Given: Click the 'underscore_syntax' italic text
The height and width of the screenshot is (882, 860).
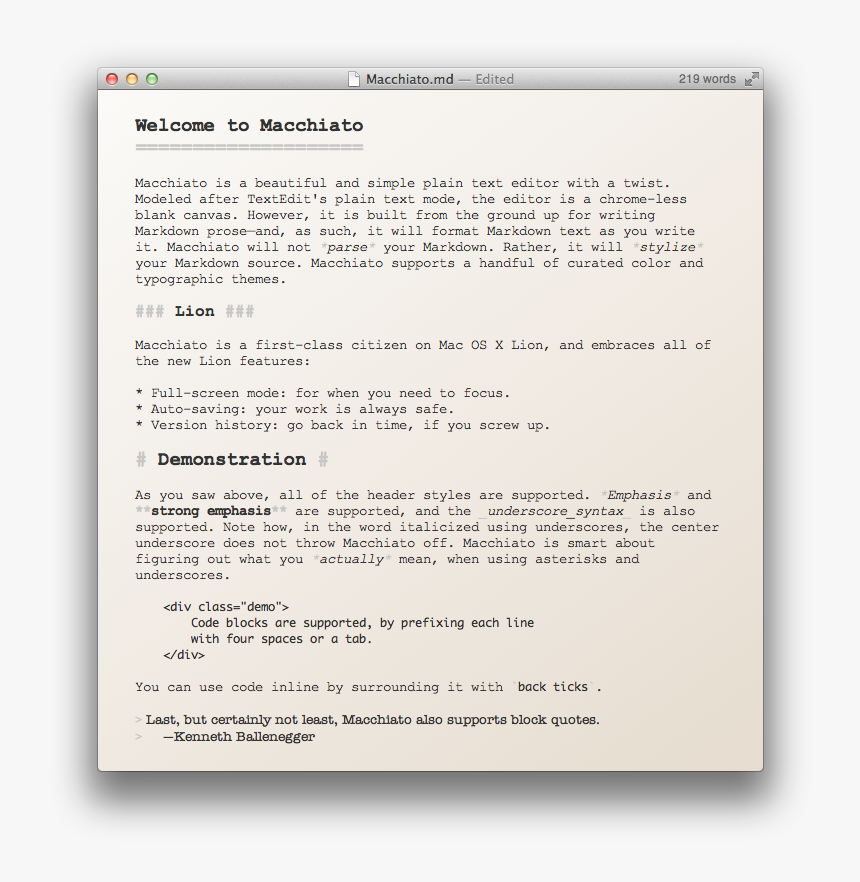Looking at the screenshot, I should pyautogui.click(x=556, y=511).
